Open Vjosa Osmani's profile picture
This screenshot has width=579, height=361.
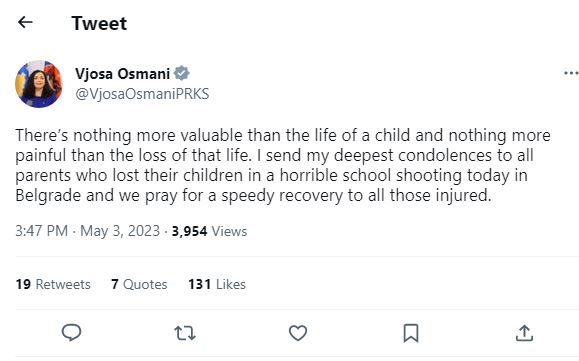click(39, 84)
